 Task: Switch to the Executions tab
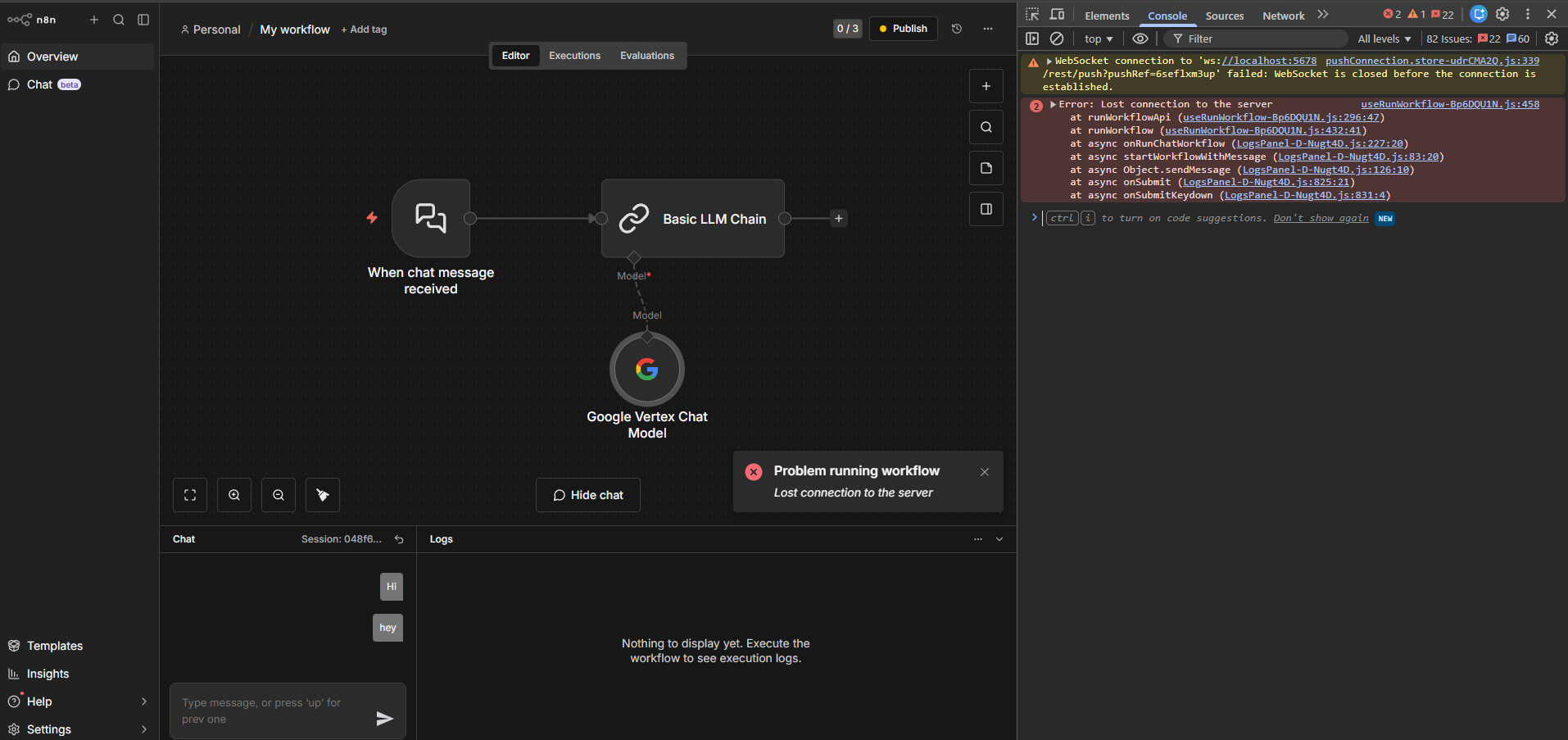click(574, 56)
